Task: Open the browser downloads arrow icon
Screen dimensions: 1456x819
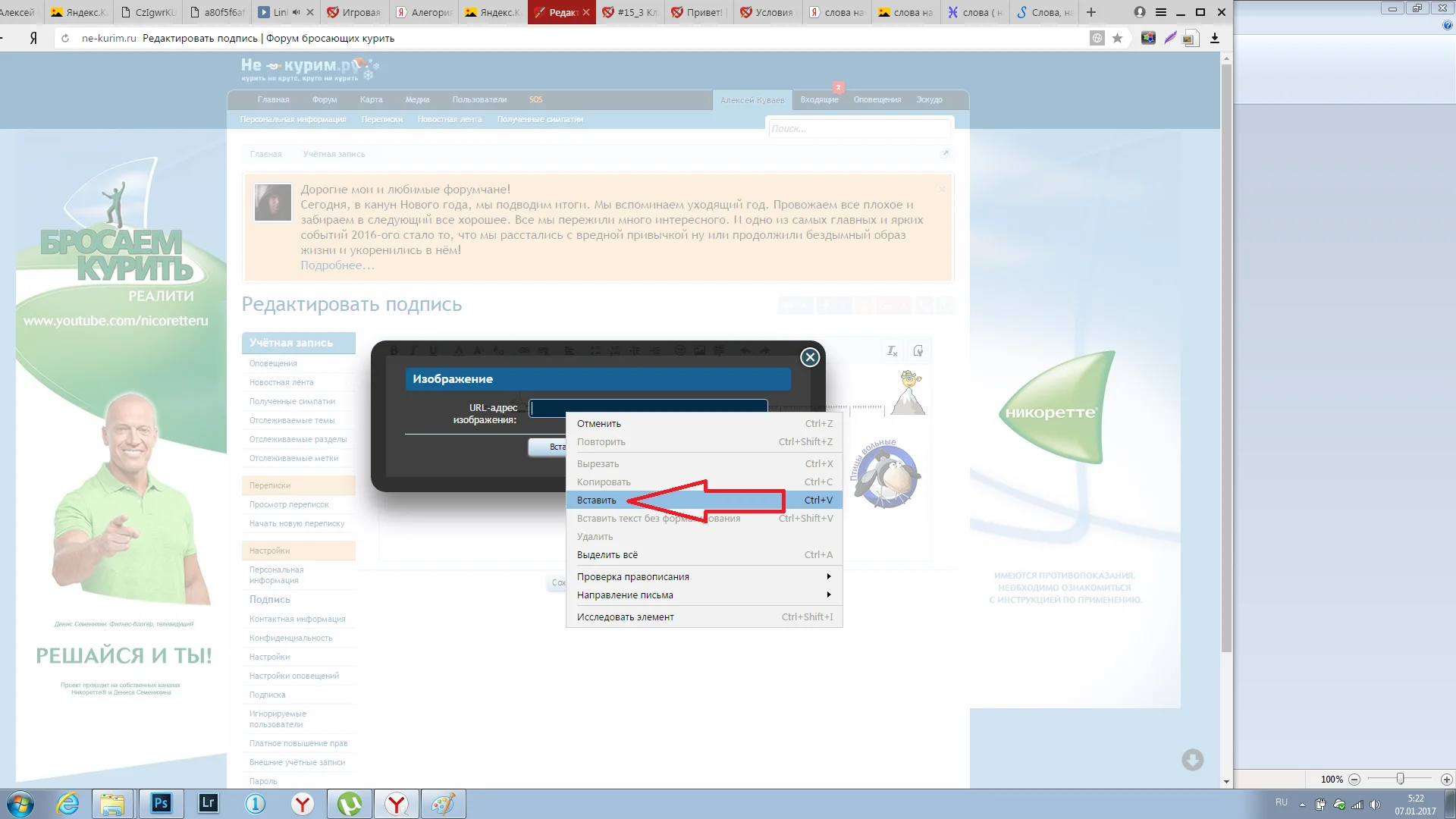Action: coord(1215,38)
